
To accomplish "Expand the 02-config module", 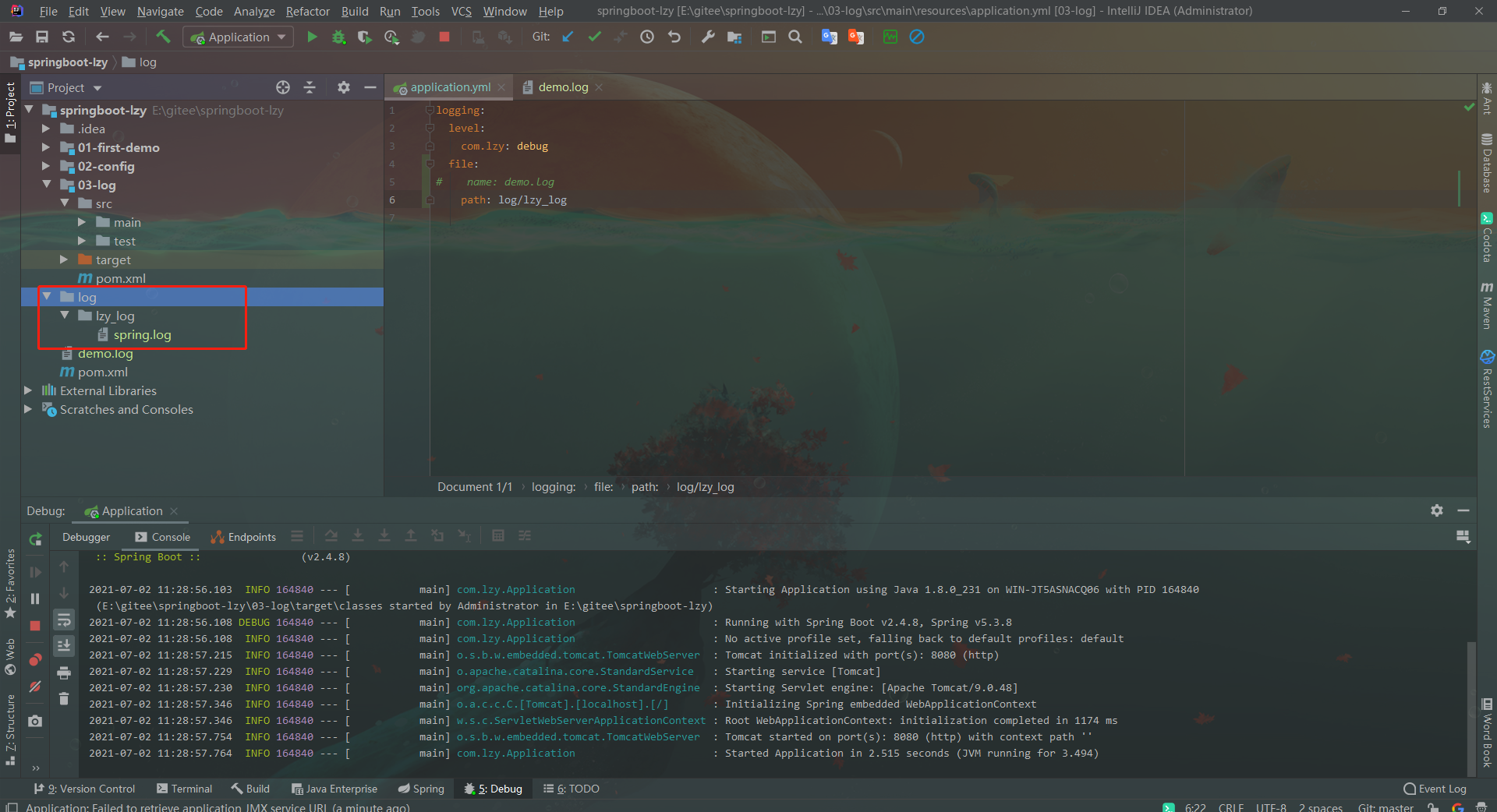I will pyautogui.click(x=46, y=166).
